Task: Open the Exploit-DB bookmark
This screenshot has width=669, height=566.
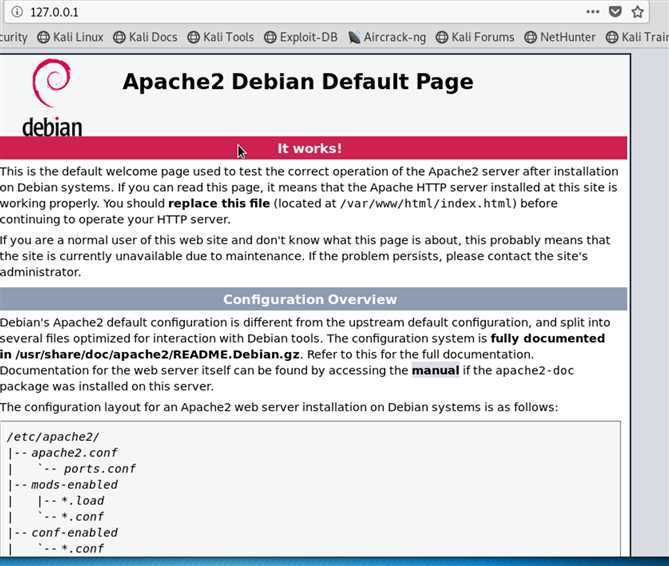Action: (301, 38)
